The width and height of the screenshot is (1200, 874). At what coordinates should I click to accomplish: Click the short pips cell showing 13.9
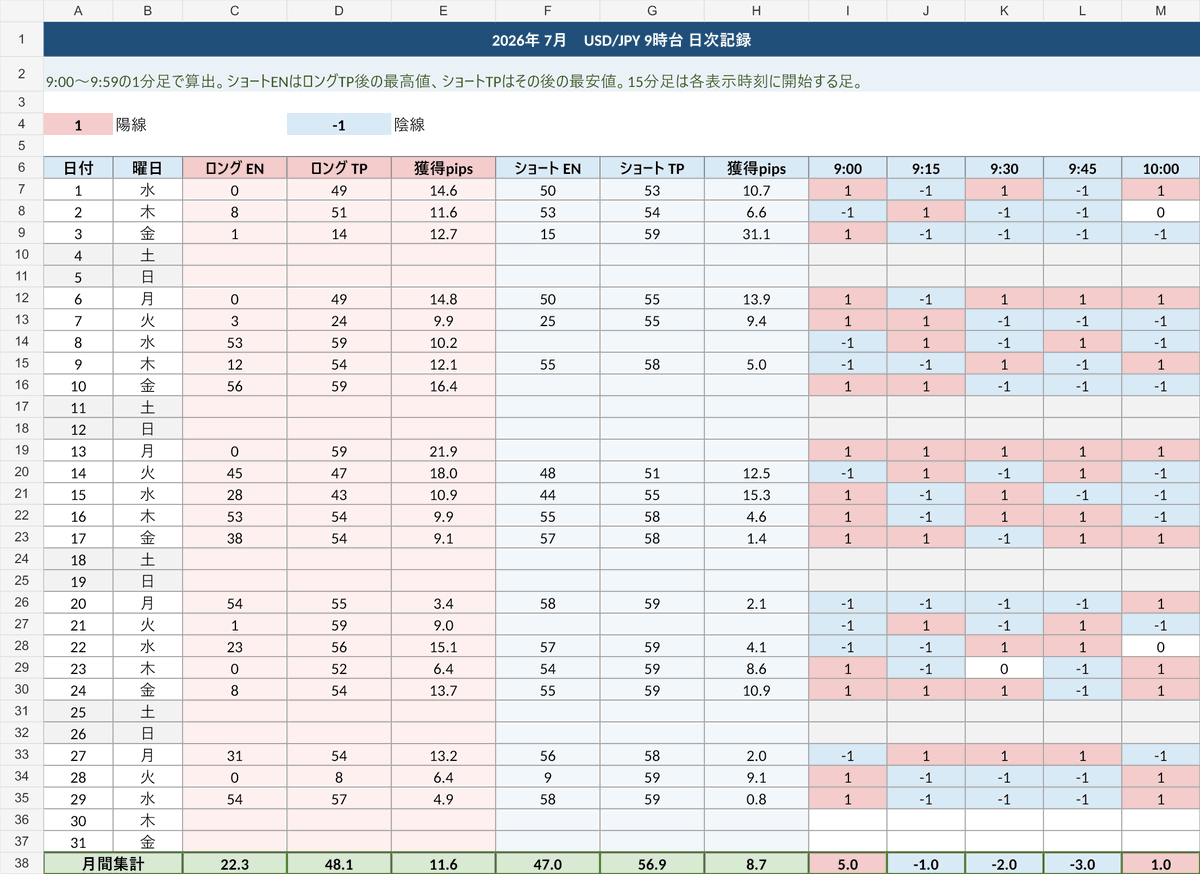click(756, 298)
